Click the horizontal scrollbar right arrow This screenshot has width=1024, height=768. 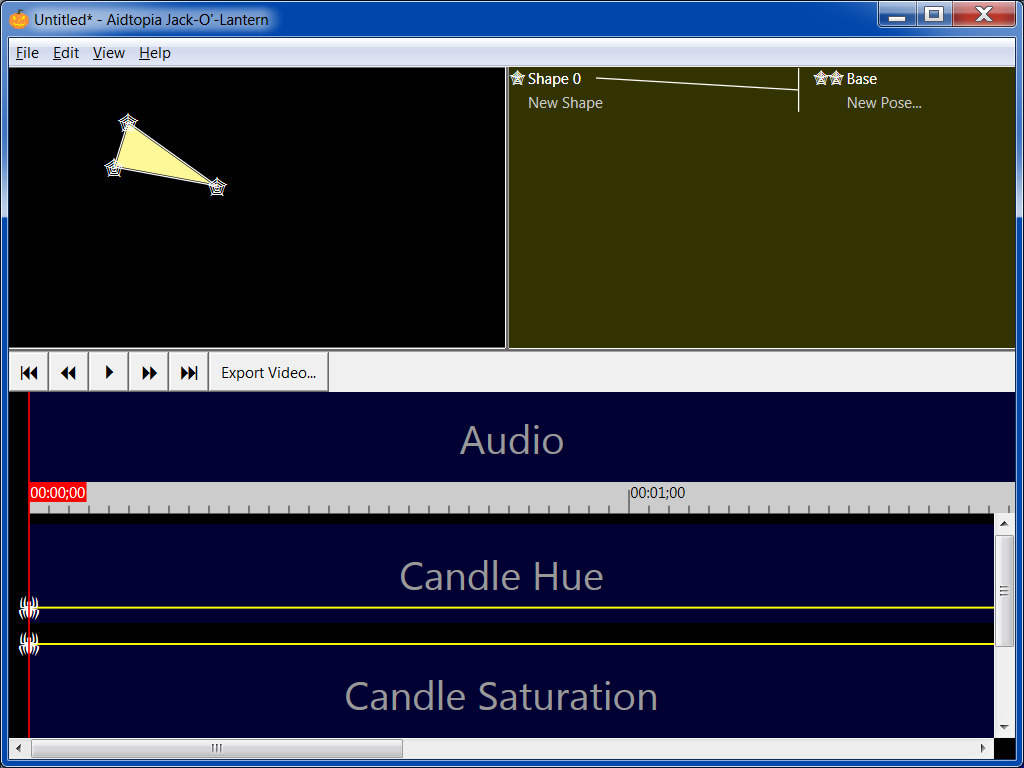(x=984, y=748)
